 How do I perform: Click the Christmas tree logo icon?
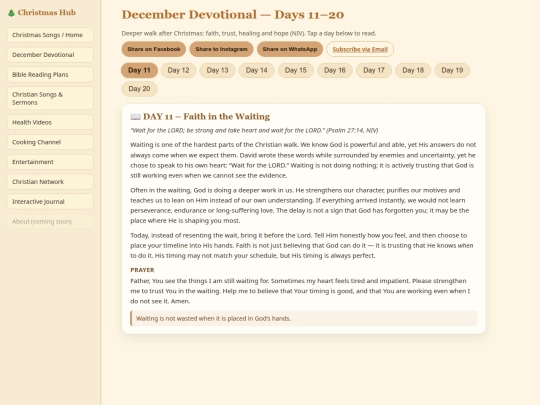pyautogui.click(x=11, y=13)
